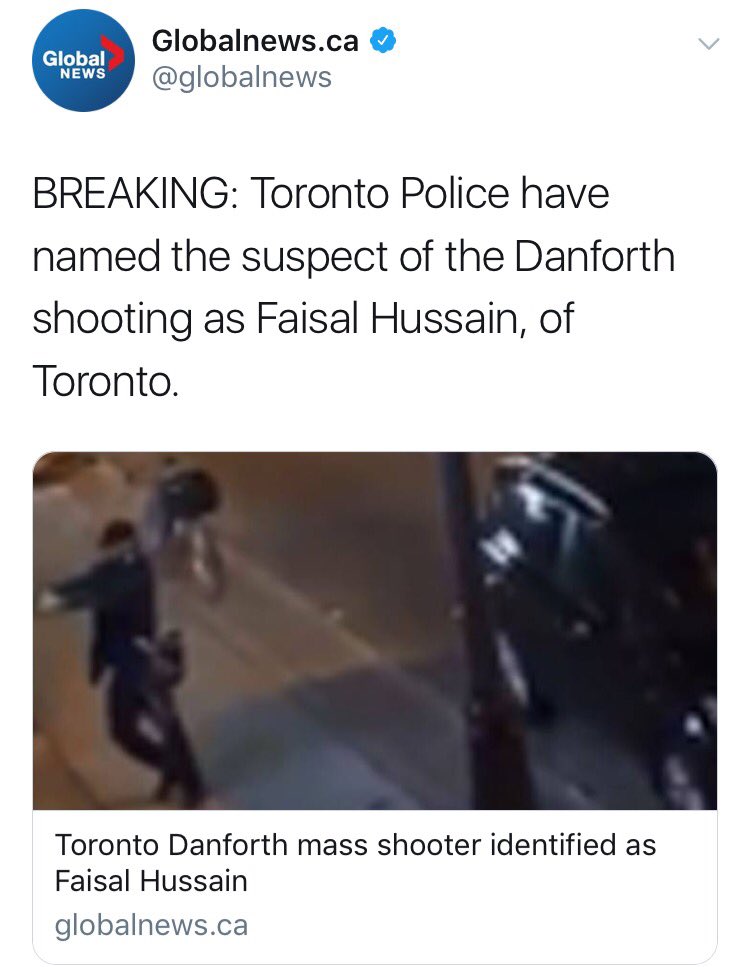
Task: Open the Danforth shooting video thumbnail
Action: pyautogui.click(x=375, y=630)
